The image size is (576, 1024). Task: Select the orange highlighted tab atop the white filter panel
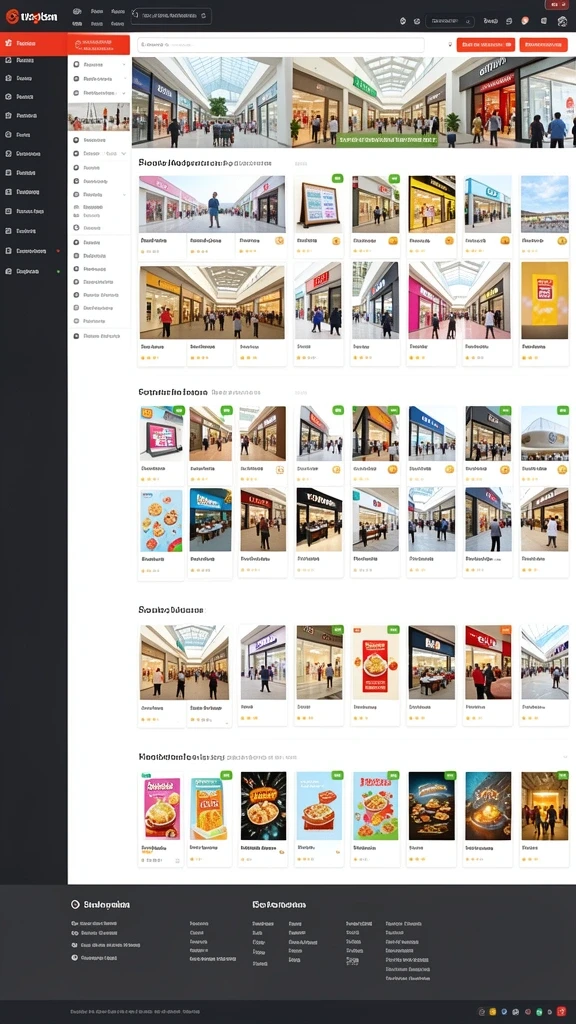click(99, 45)
